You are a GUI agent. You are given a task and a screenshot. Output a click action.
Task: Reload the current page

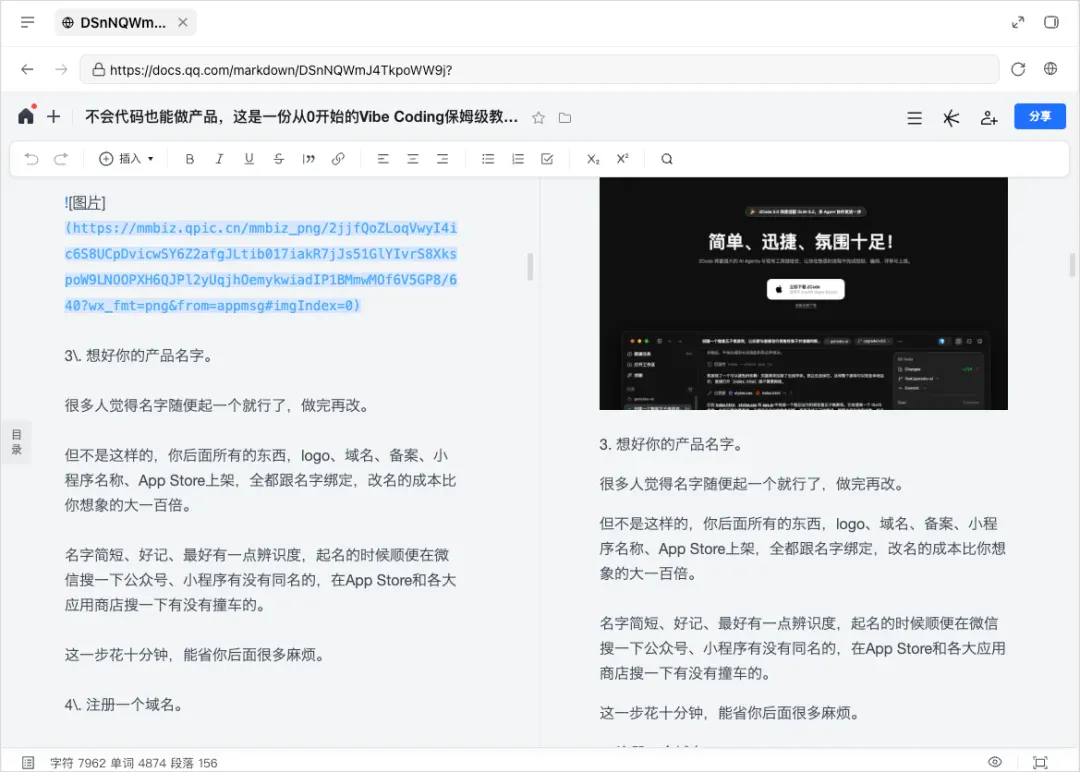point(1018,70)
